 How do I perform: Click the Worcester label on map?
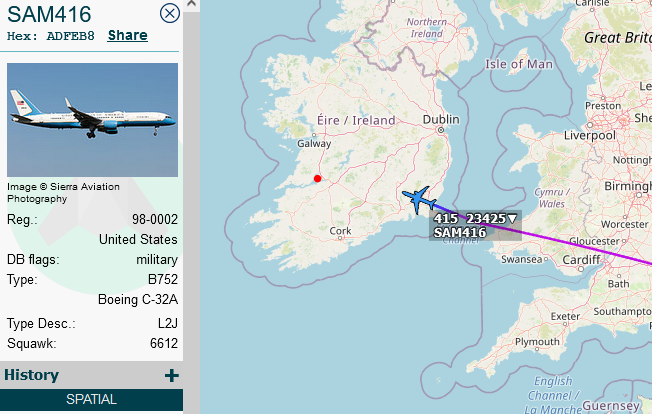[x=625, y=224]
